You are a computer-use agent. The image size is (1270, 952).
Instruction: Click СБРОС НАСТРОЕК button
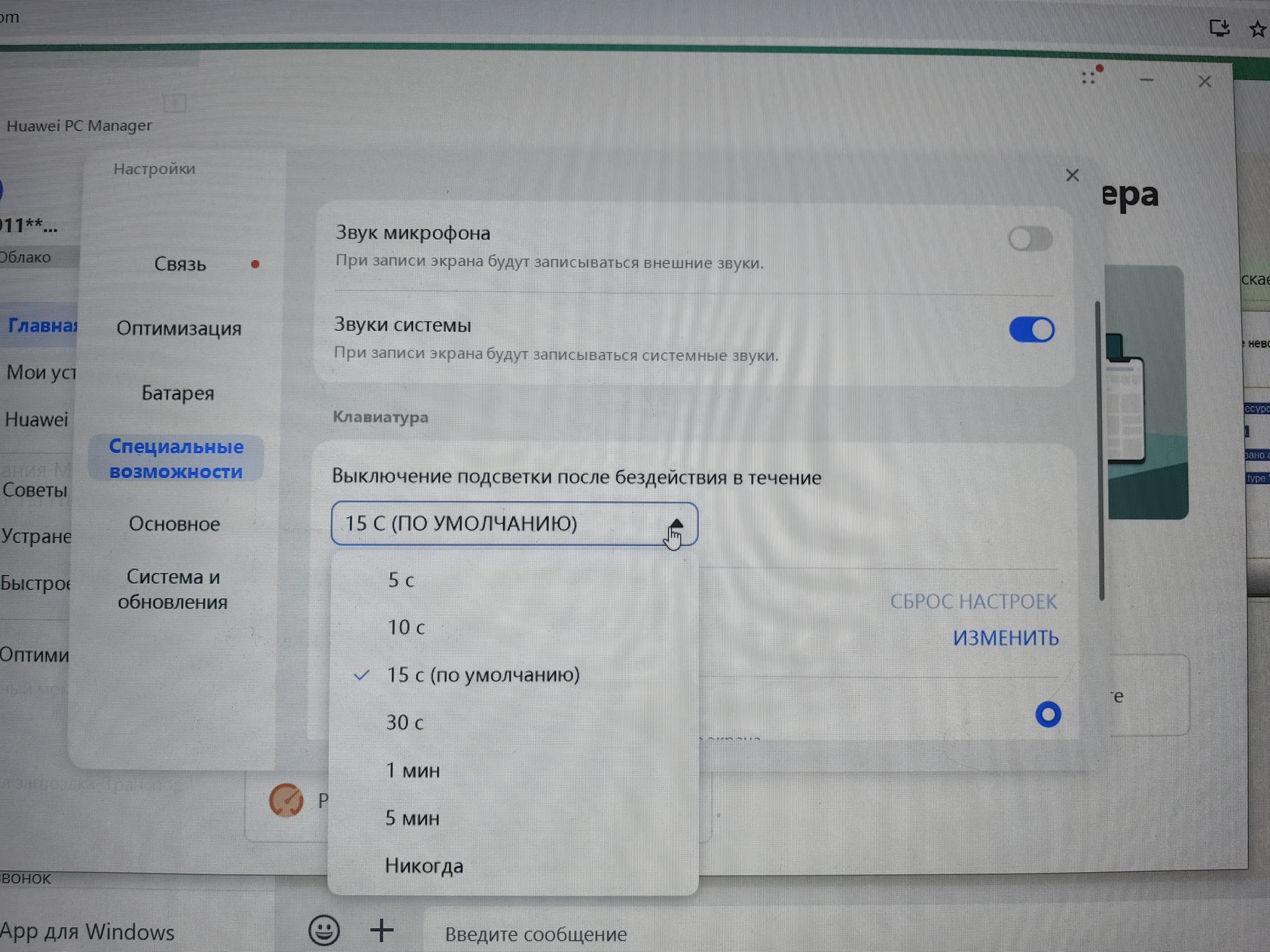click(x=973, y=601)
